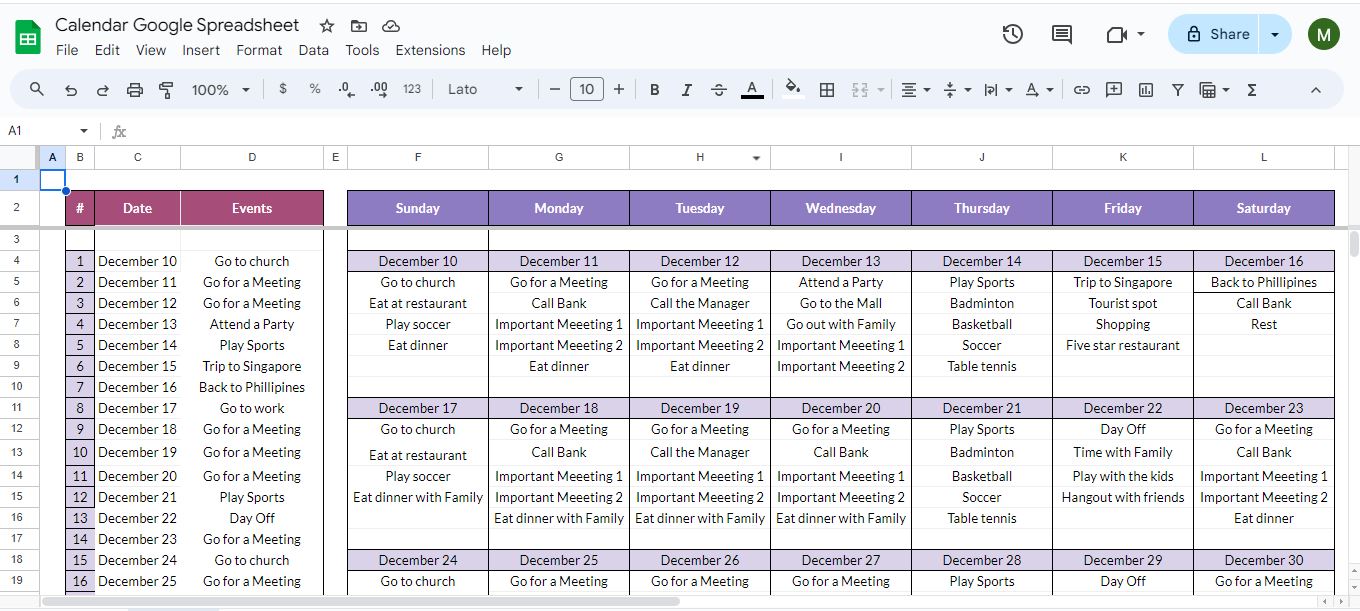This screenshot has width=1360, height=611.
Task: Open more number formats 123
Action: (x=412, y=89)
